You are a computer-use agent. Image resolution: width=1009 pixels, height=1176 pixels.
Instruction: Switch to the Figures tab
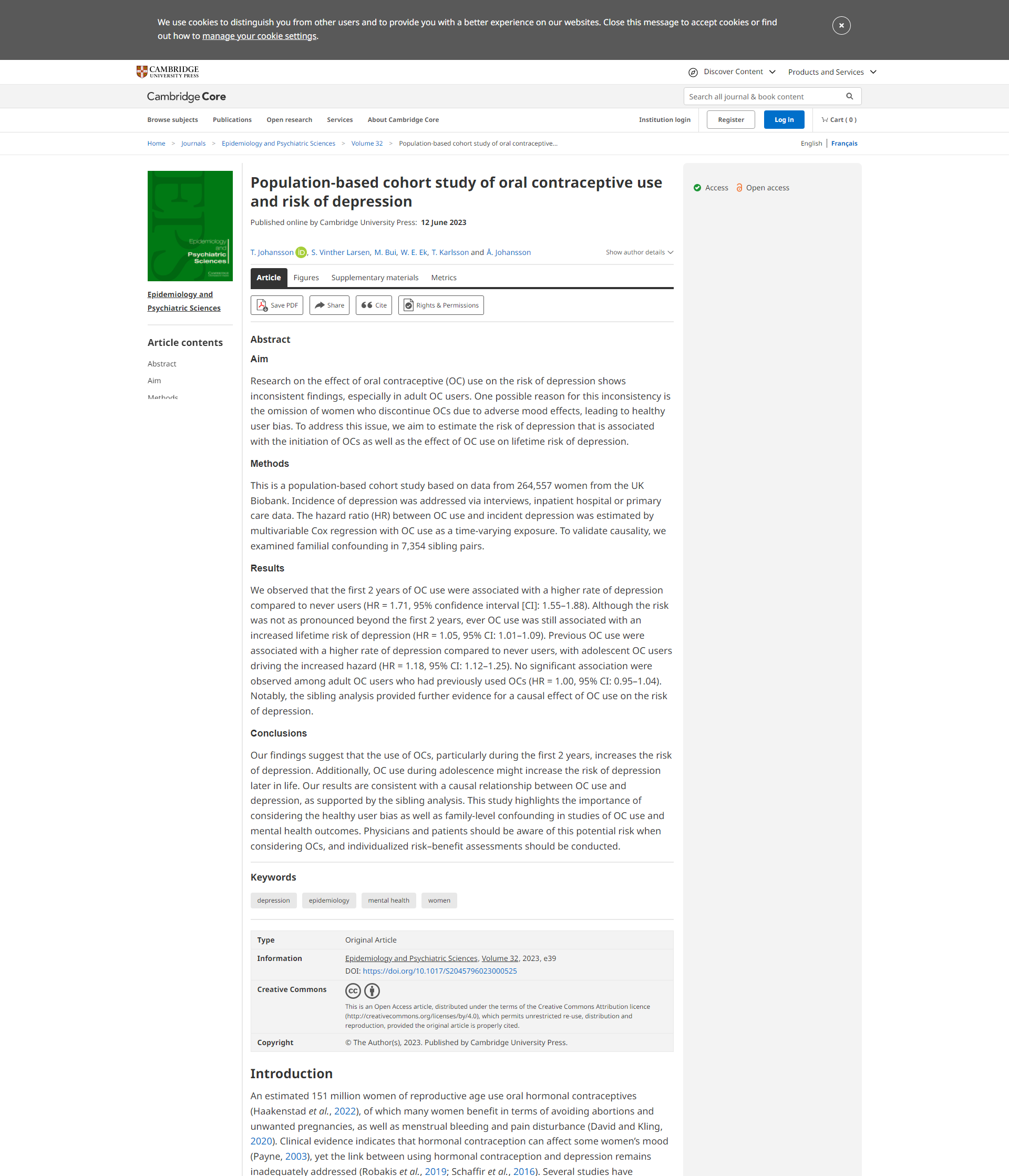pos(306,278)
